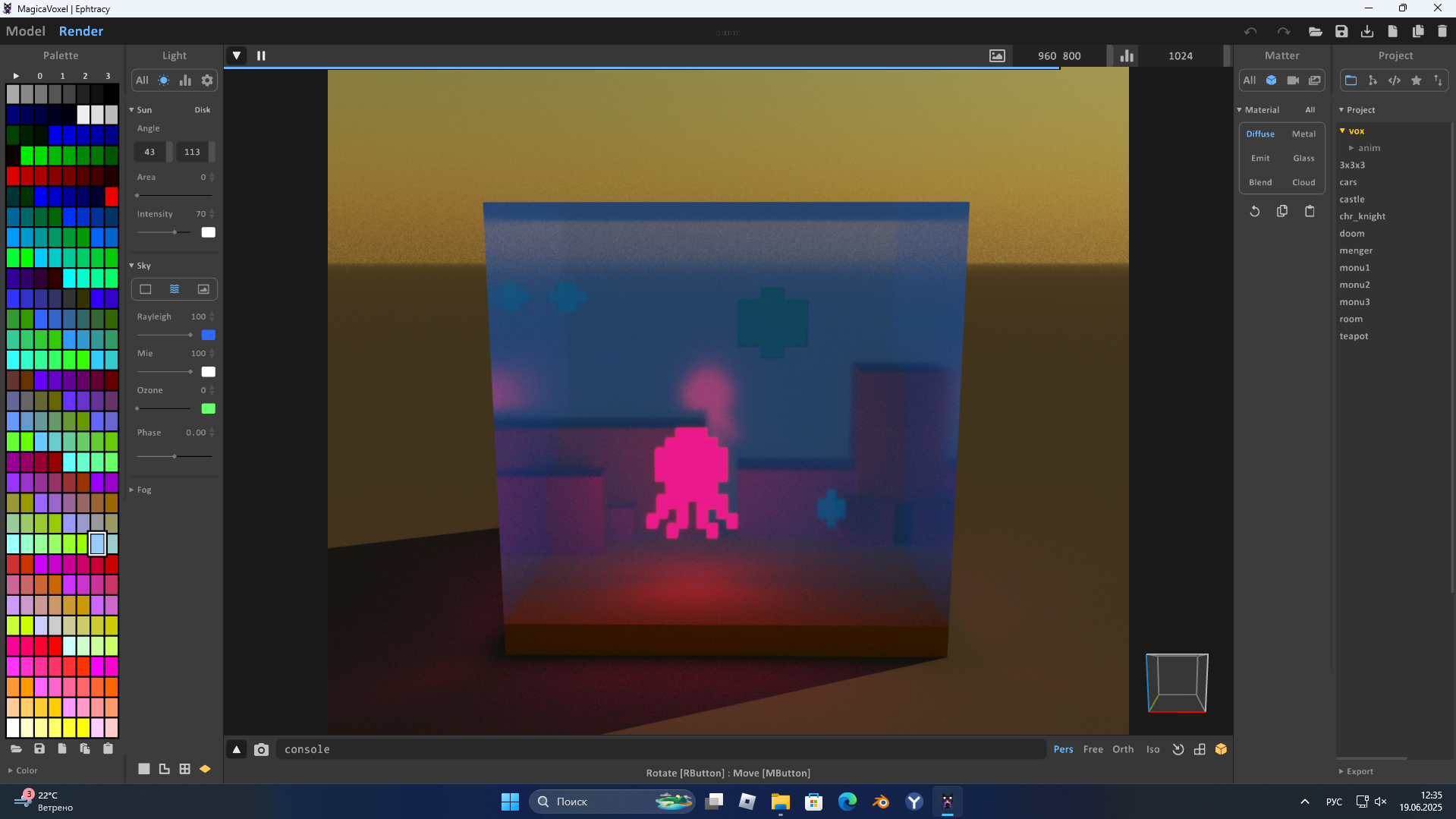Open the code brackets icon in the Project panel
Screen dimensions: 1456x819
click(x=1395, y=80)
